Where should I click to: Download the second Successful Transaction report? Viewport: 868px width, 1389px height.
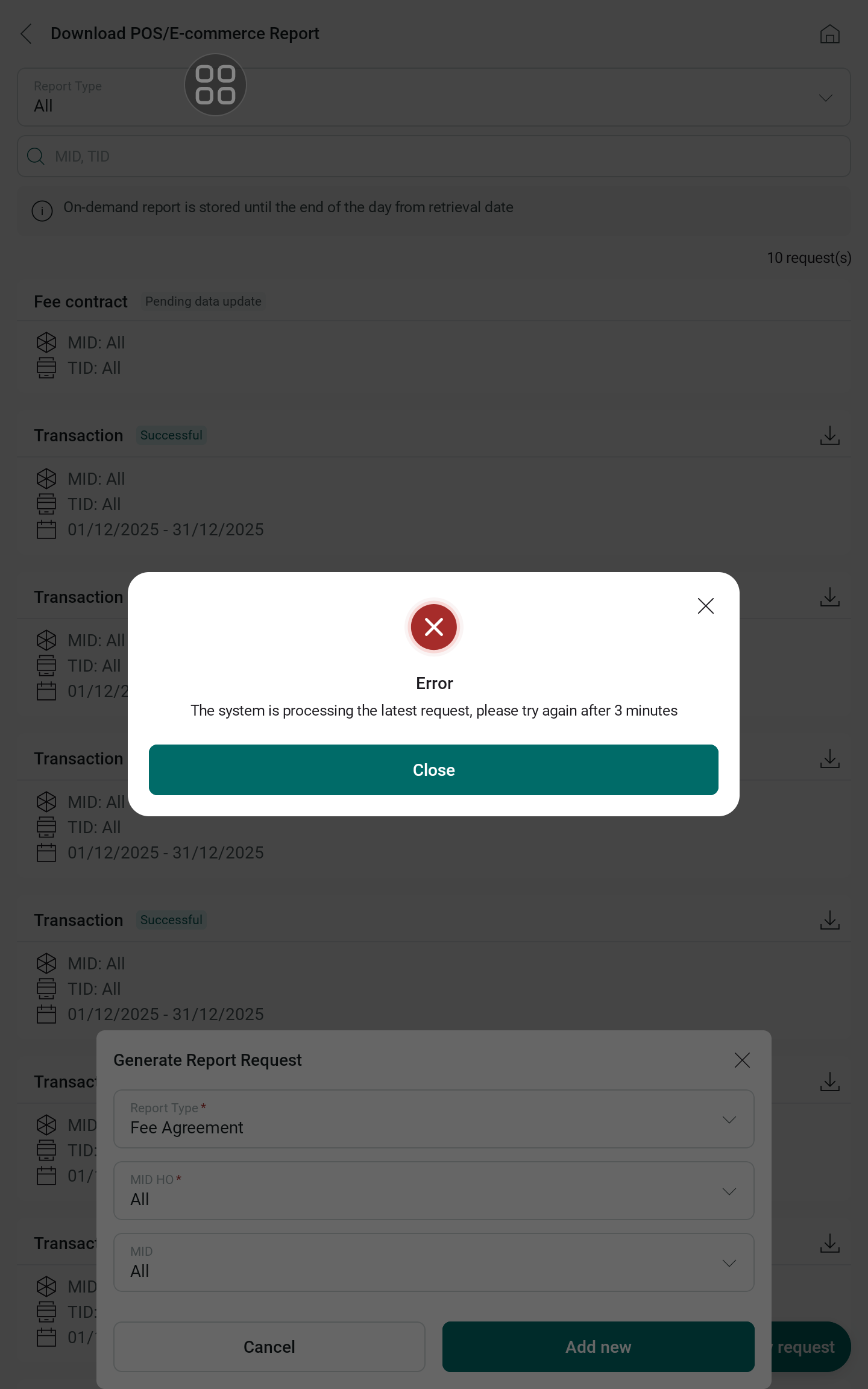(830, 920)
